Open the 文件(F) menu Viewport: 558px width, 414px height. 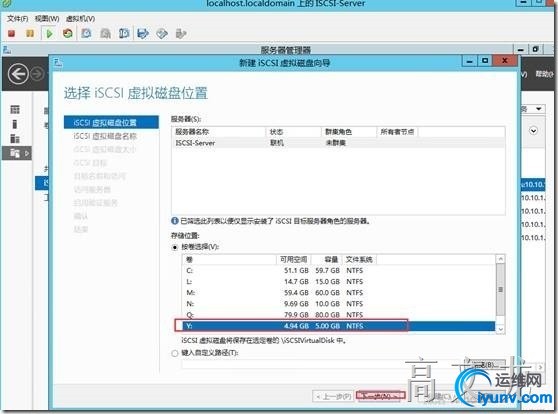(17, 19)
